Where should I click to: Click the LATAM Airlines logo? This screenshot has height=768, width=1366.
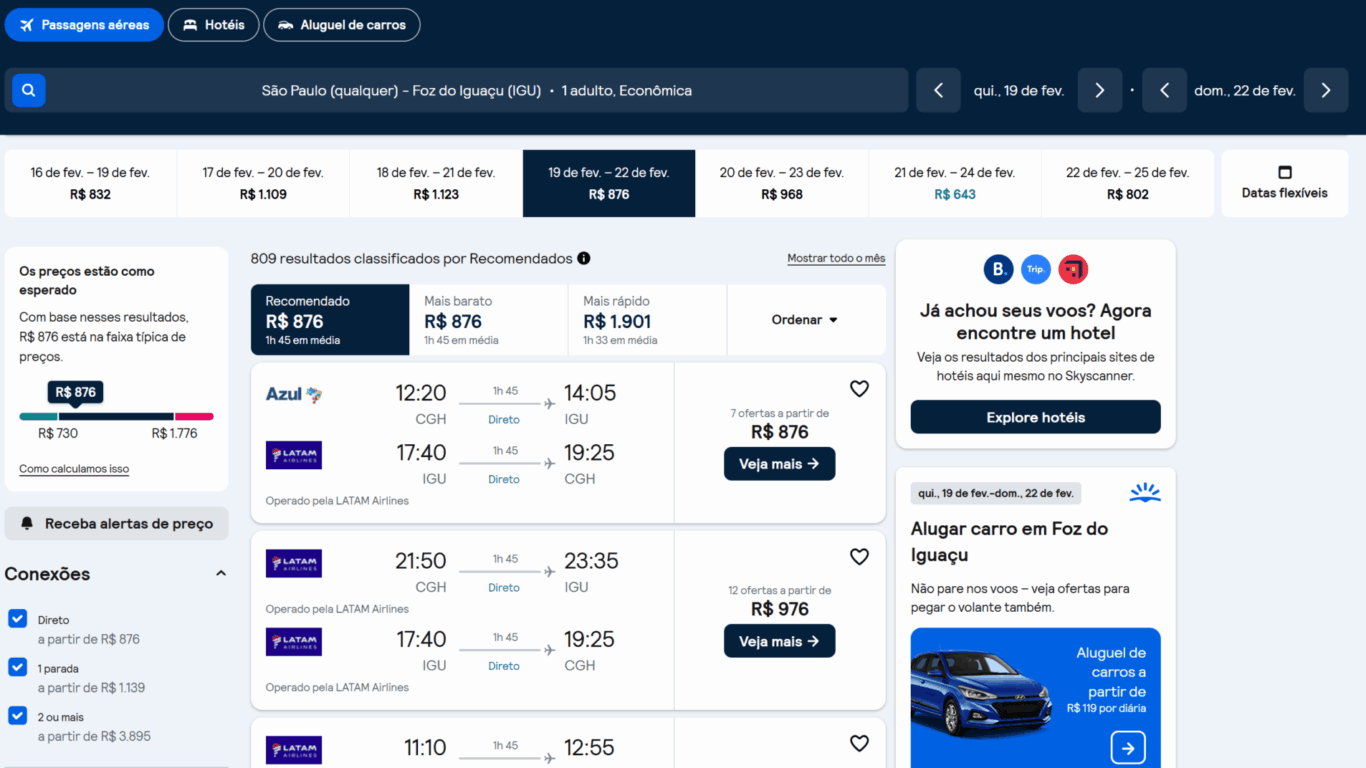pyautogui.click(x=293, y=455)
